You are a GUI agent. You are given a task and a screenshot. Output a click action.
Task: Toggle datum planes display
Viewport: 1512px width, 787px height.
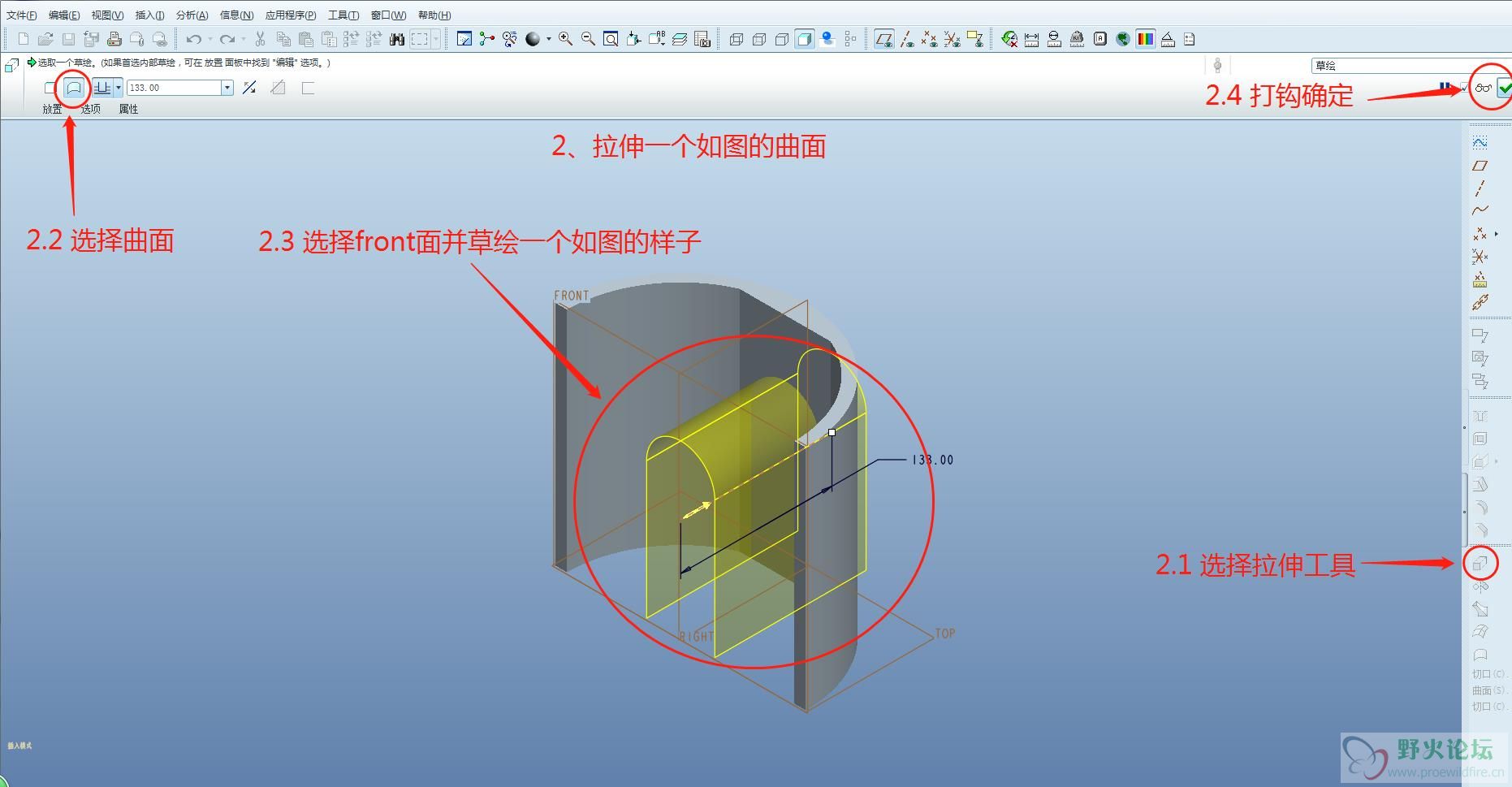point(884,39)
